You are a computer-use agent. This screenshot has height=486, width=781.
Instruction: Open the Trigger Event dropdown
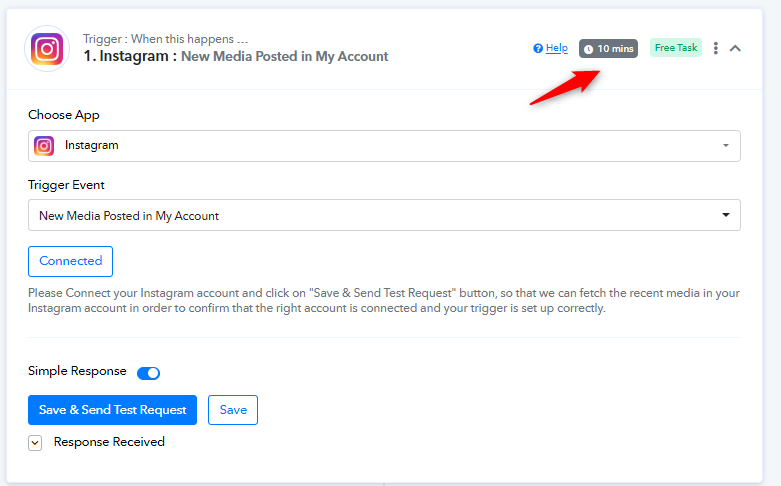pyautogui.click(x=384, y=215)
